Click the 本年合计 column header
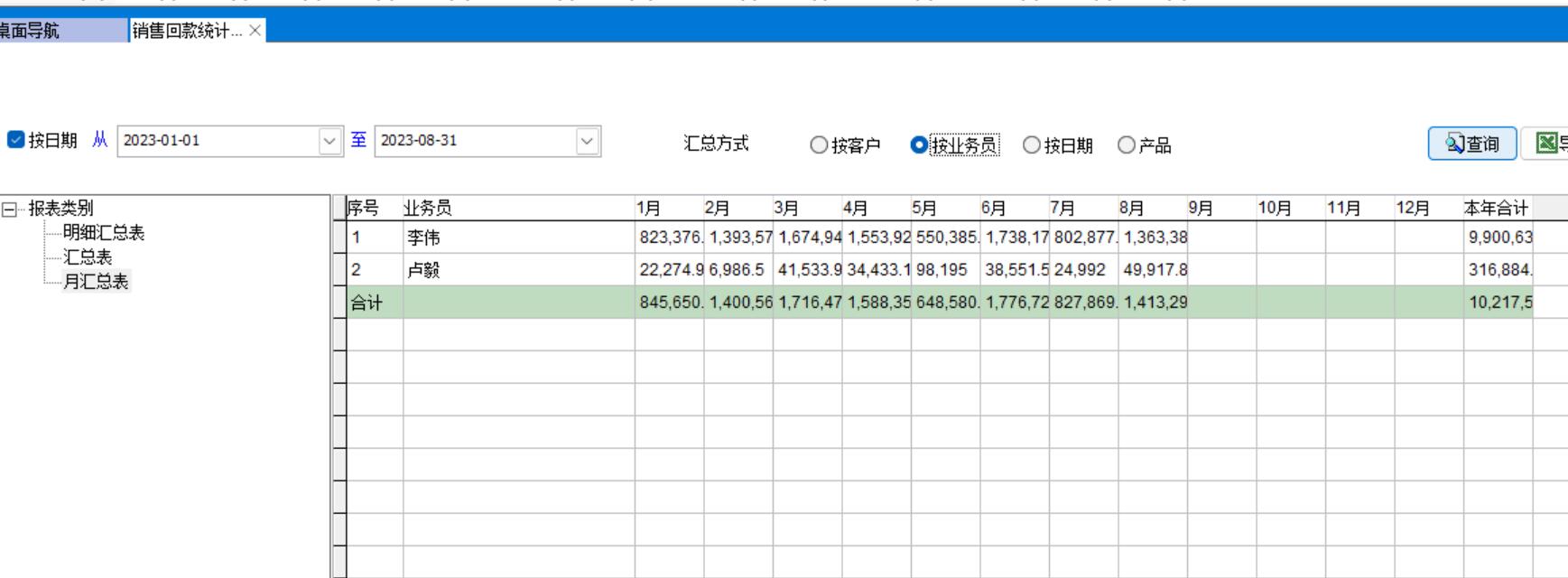Screen dimensions: 1568x578 1496,209
